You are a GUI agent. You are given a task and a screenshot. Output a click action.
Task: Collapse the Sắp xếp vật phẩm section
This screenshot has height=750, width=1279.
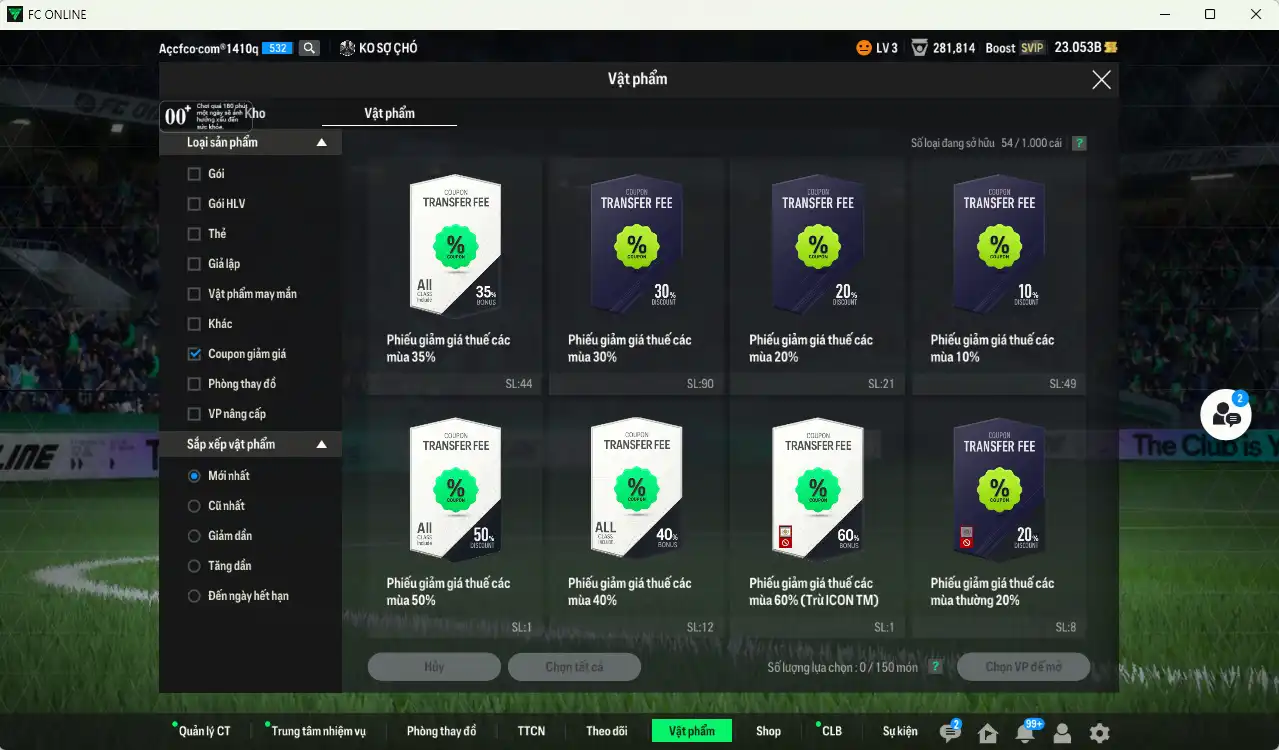321,444
